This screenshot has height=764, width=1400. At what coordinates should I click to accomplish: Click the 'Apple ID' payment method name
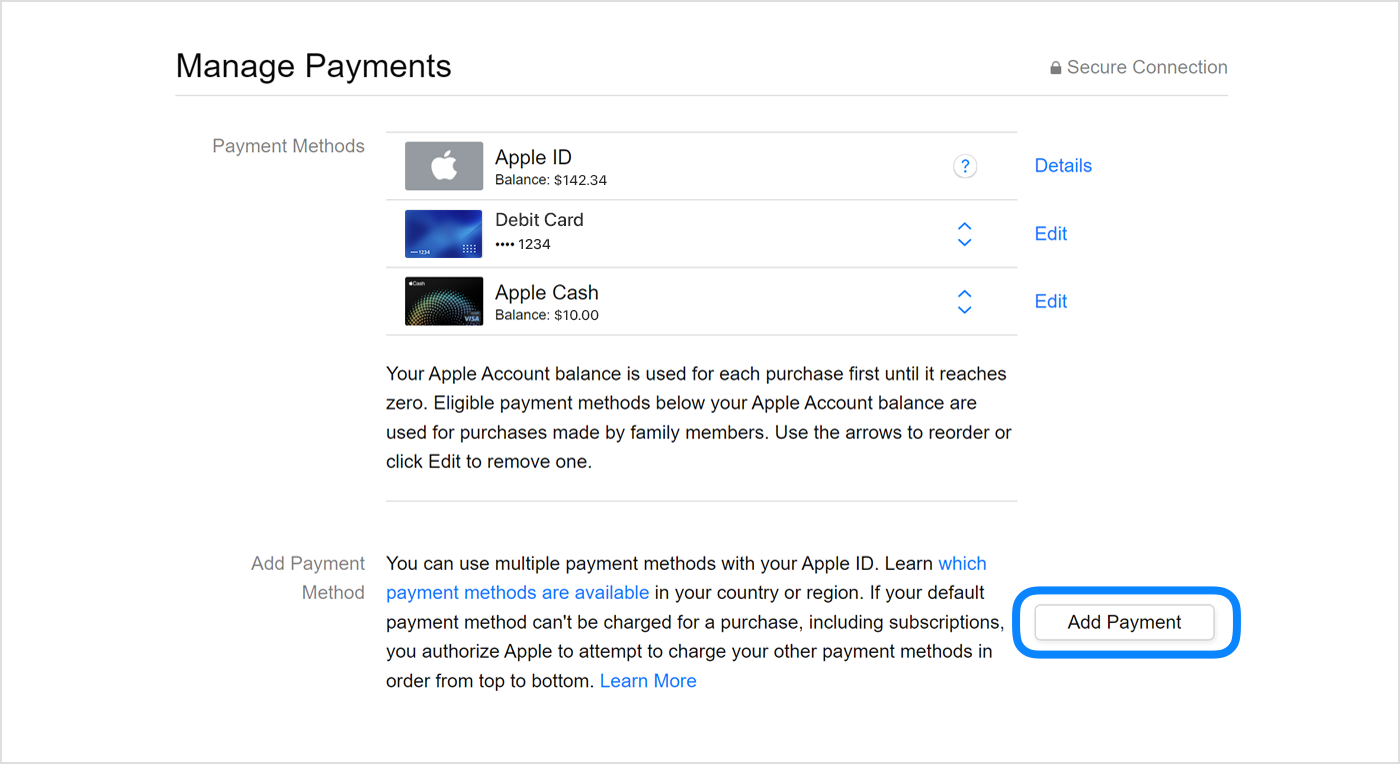(x=533, y=158)
